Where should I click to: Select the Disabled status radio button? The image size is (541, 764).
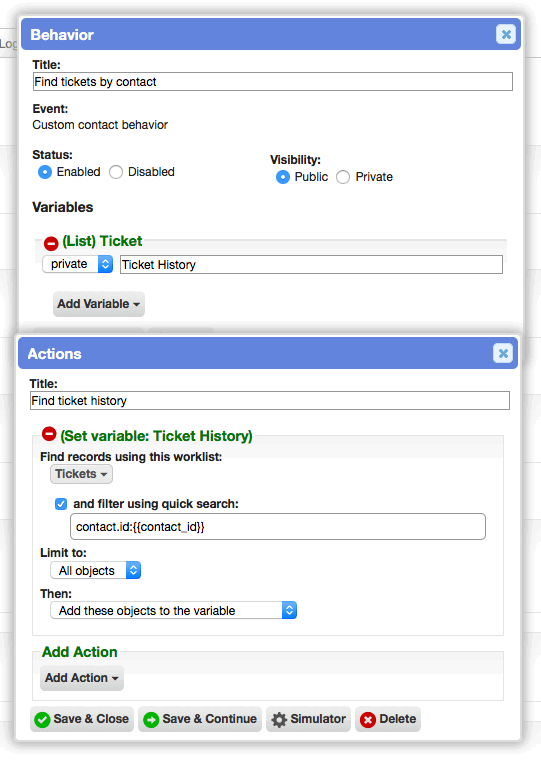[116, 172]
